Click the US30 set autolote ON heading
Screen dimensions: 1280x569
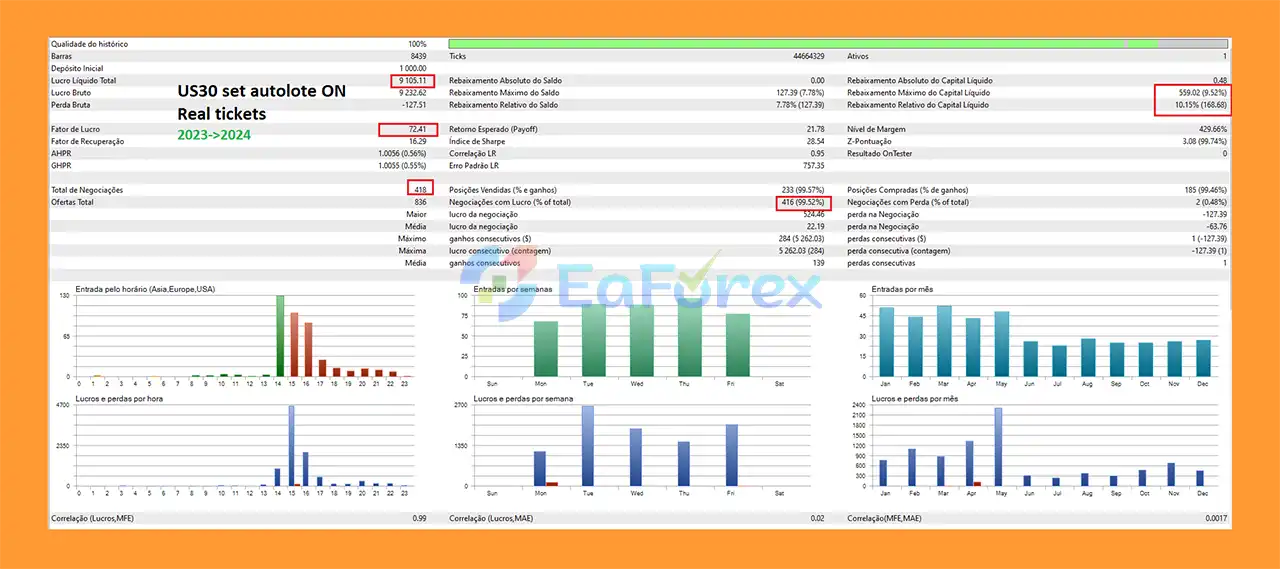[x=261, y=91]
